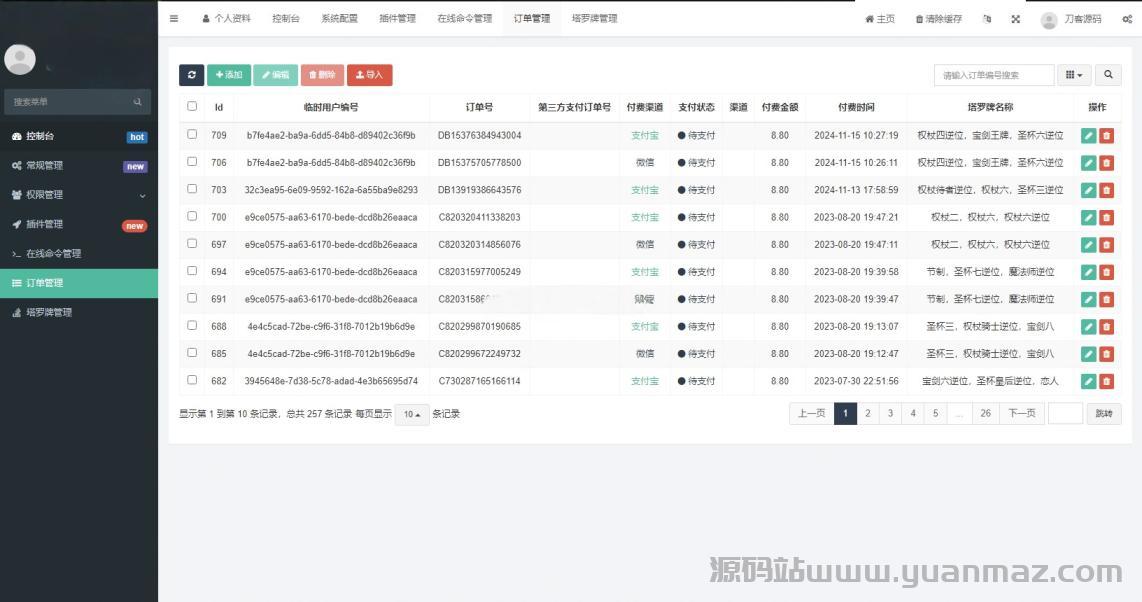The image size is (1142, 602).
Task: Click the order number search input field
Action: coord(994,75)
